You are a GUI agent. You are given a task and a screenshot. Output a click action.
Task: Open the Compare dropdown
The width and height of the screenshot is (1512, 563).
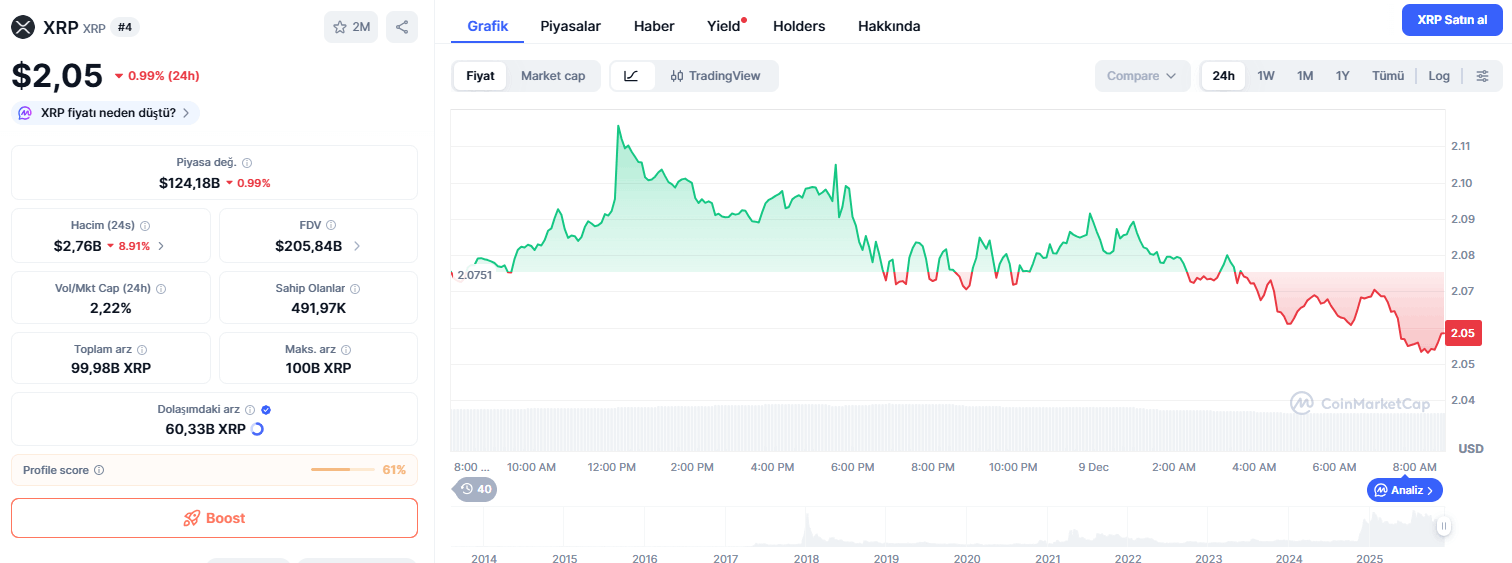pos(1142,76)
